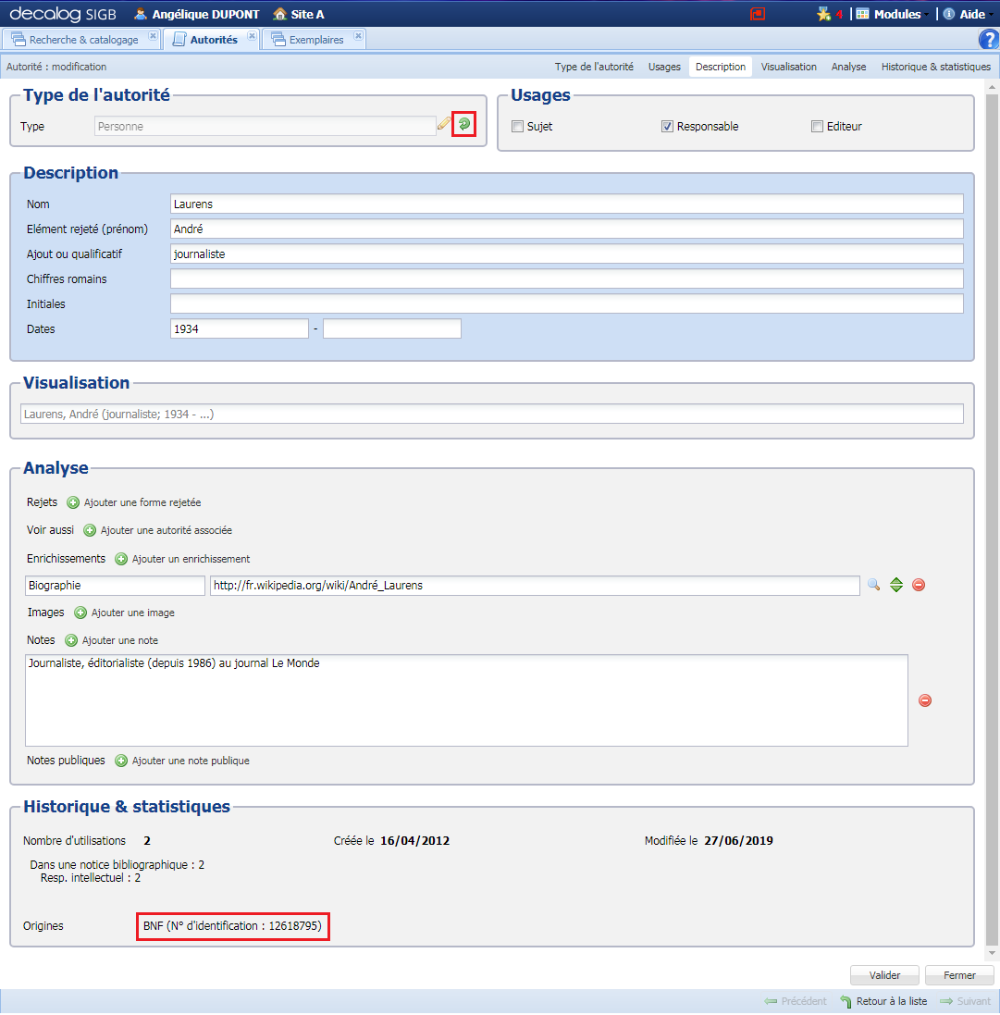Image resolution: width=1000 pixels, height=1015 pixels.
Task: Click the red exit/logout icon in top bar
Action: (757, 13)
